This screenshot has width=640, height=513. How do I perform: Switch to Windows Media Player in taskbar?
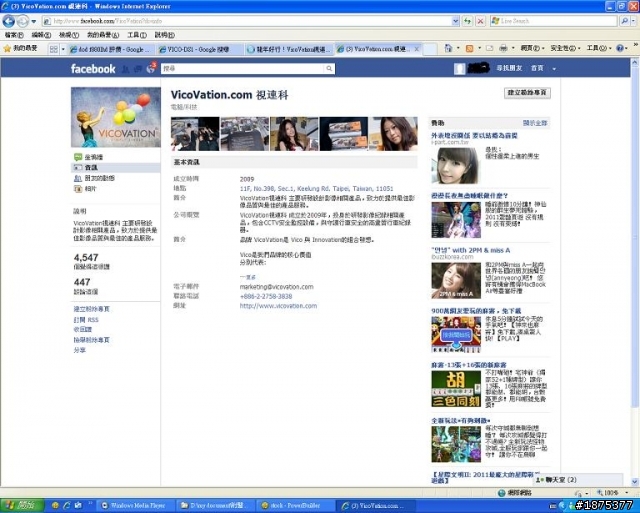tap(137, 505)
